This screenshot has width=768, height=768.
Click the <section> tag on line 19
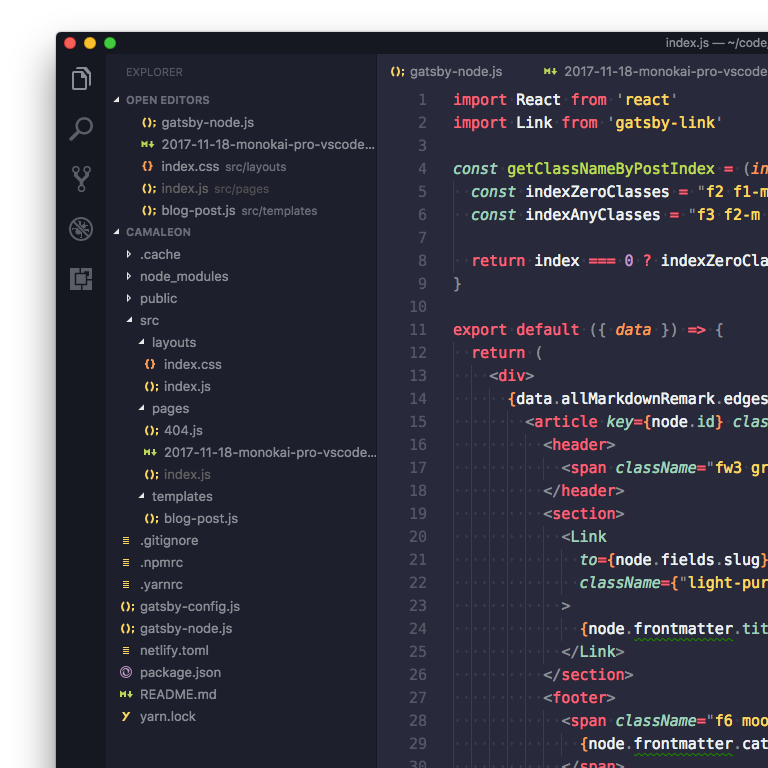(583, 513)
